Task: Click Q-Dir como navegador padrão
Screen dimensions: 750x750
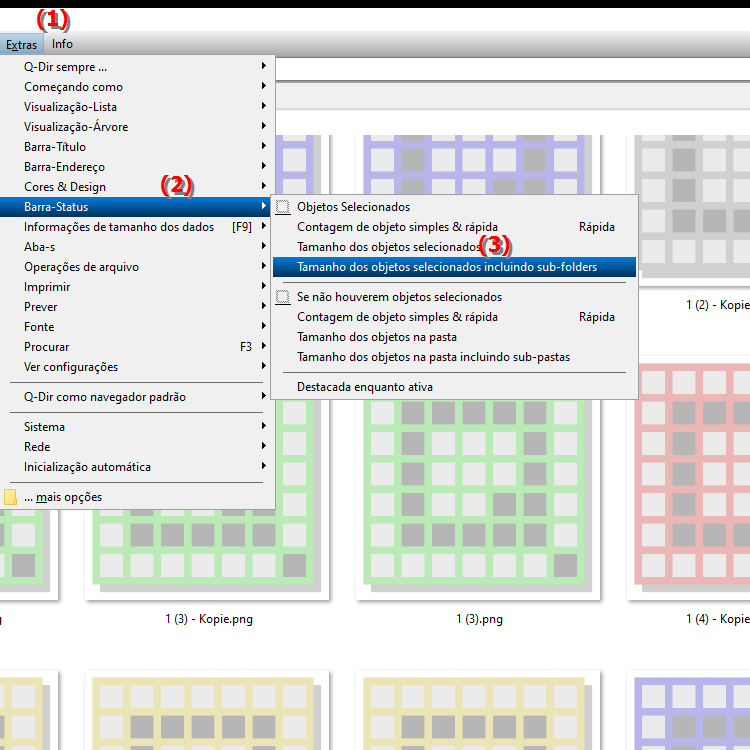Action: point(105,397)
